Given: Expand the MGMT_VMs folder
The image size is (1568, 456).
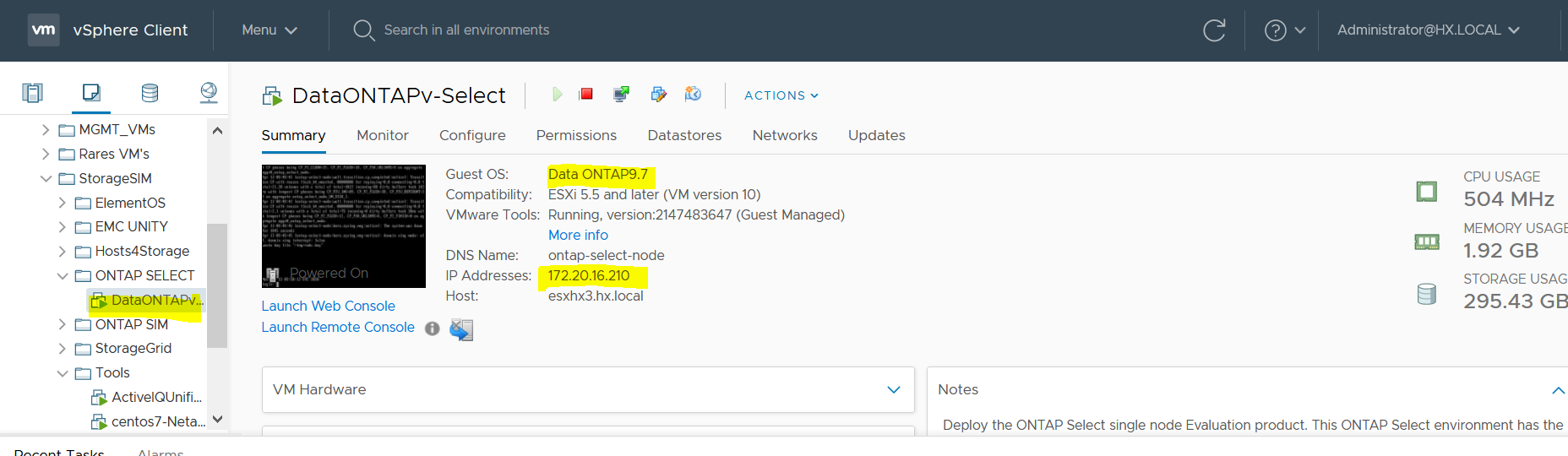Looking at the screenshot, I should (x=46, y=130).
